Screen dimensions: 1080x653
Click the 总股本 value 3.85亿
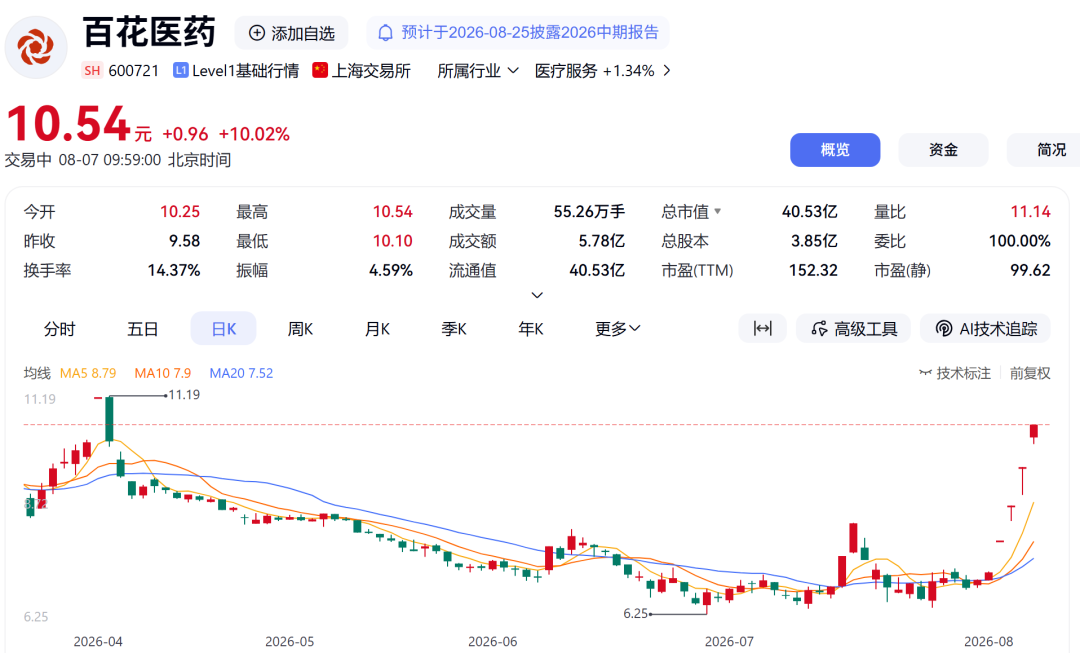pyautogui.click(x=814, y=241)
